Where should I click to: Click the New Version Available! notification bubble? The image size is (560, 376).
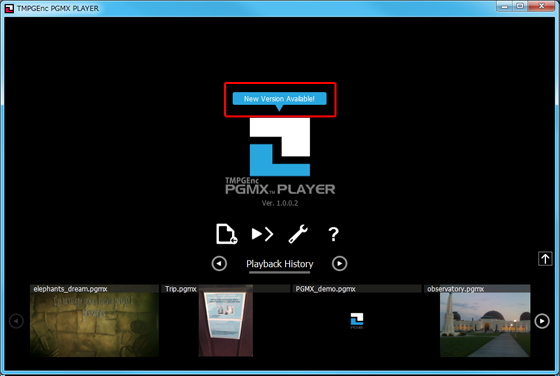[279, 99]
